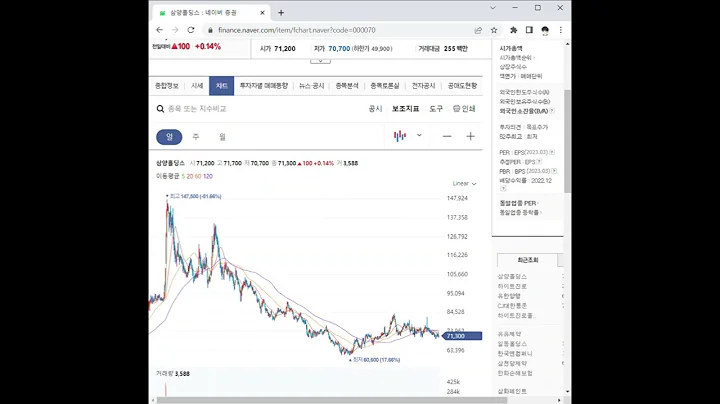
Task: Select the 차트 tab
Action: coord(221,86)
